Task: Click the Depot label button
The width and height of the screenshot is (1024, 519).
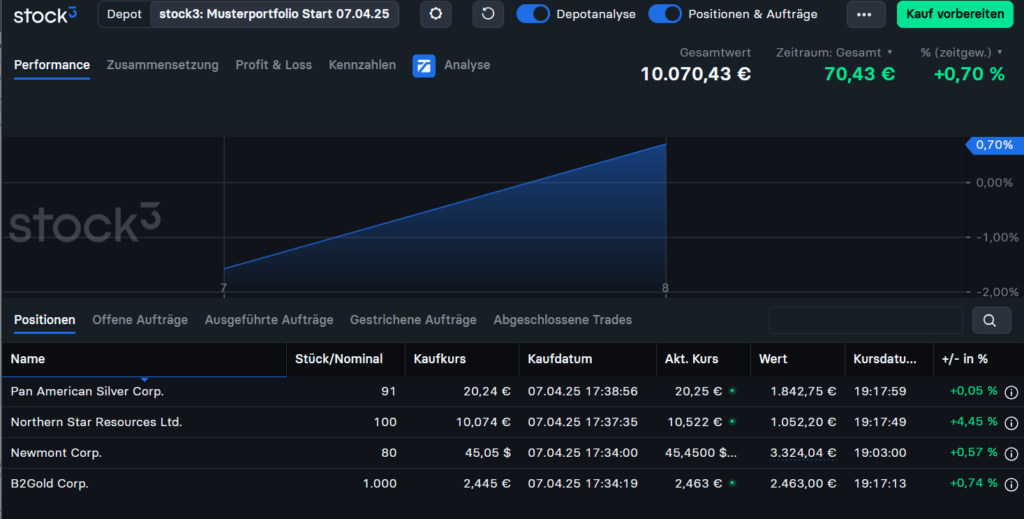Action: (124, 14)
